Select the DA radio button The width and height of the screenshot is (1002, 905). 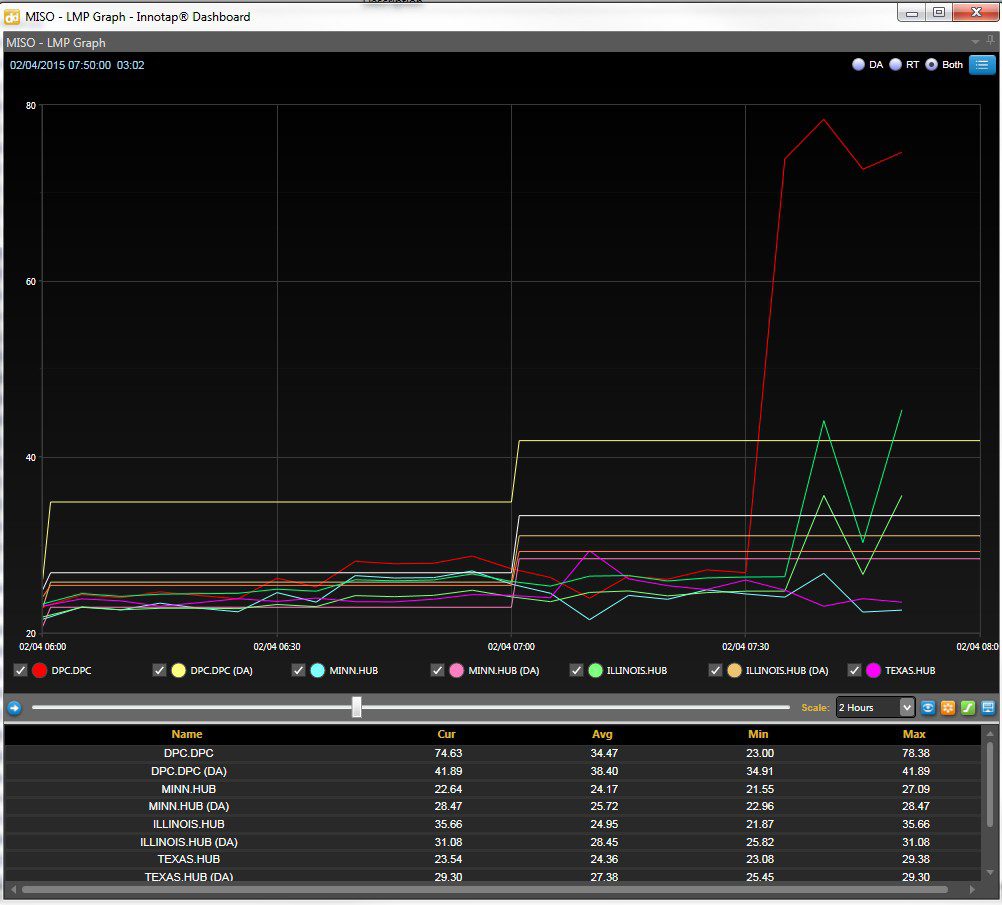858,65
